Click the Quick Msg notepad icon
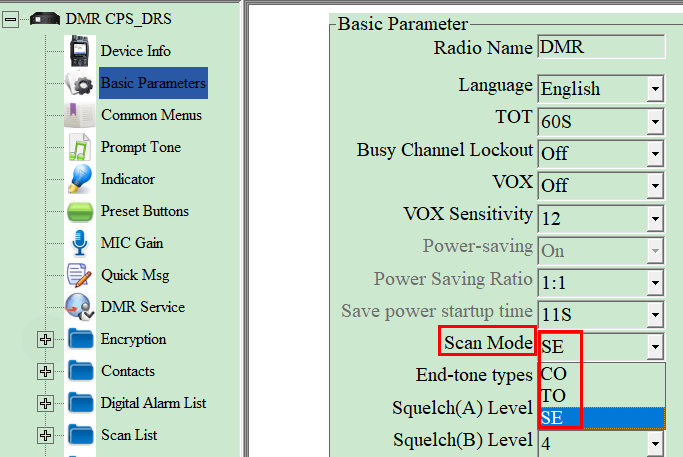683x457 pixels. click(80, 275)
